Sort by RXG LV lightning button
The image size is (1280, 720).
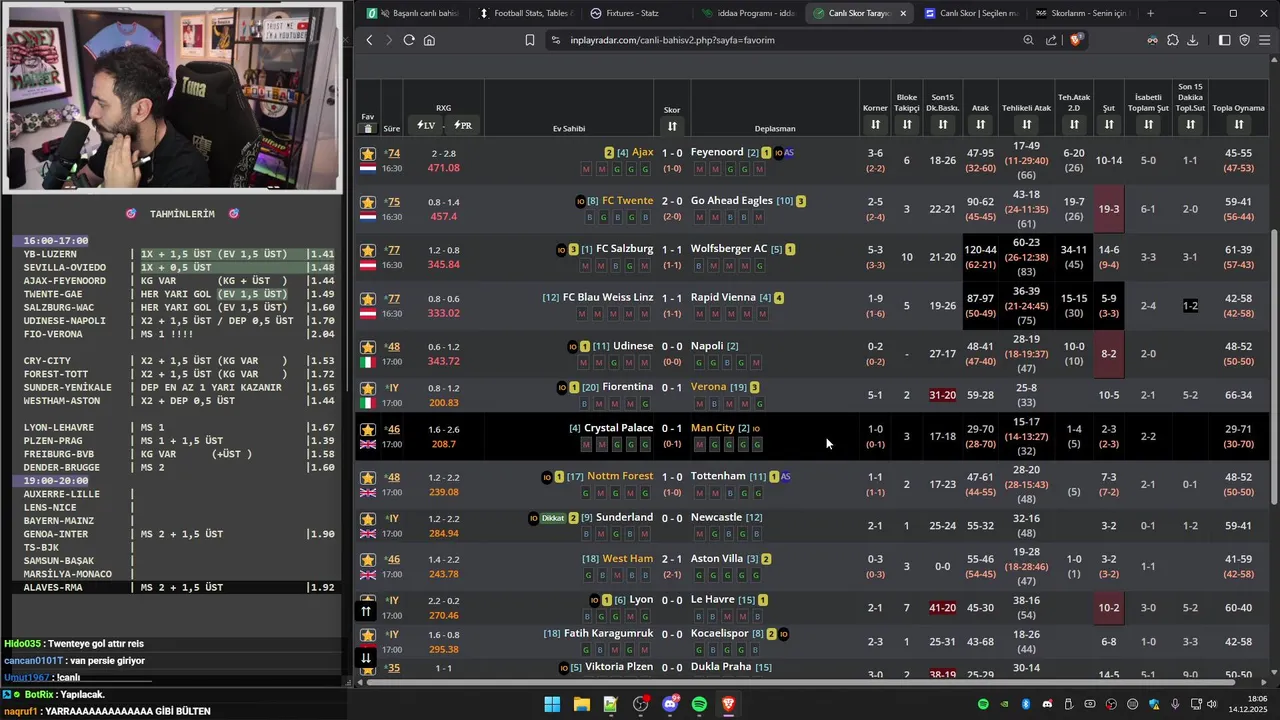426,125
